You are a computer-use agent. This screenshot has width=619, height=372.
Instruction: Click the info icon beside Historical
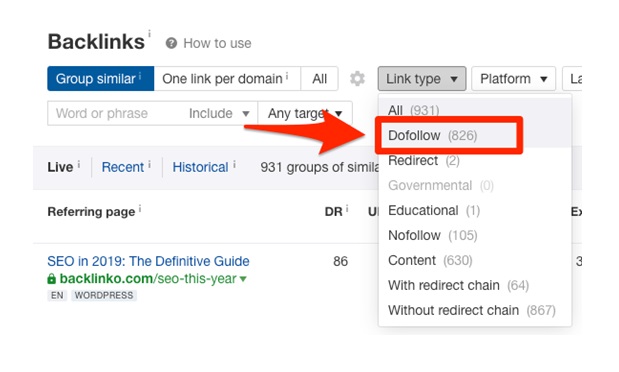point(234,164)
